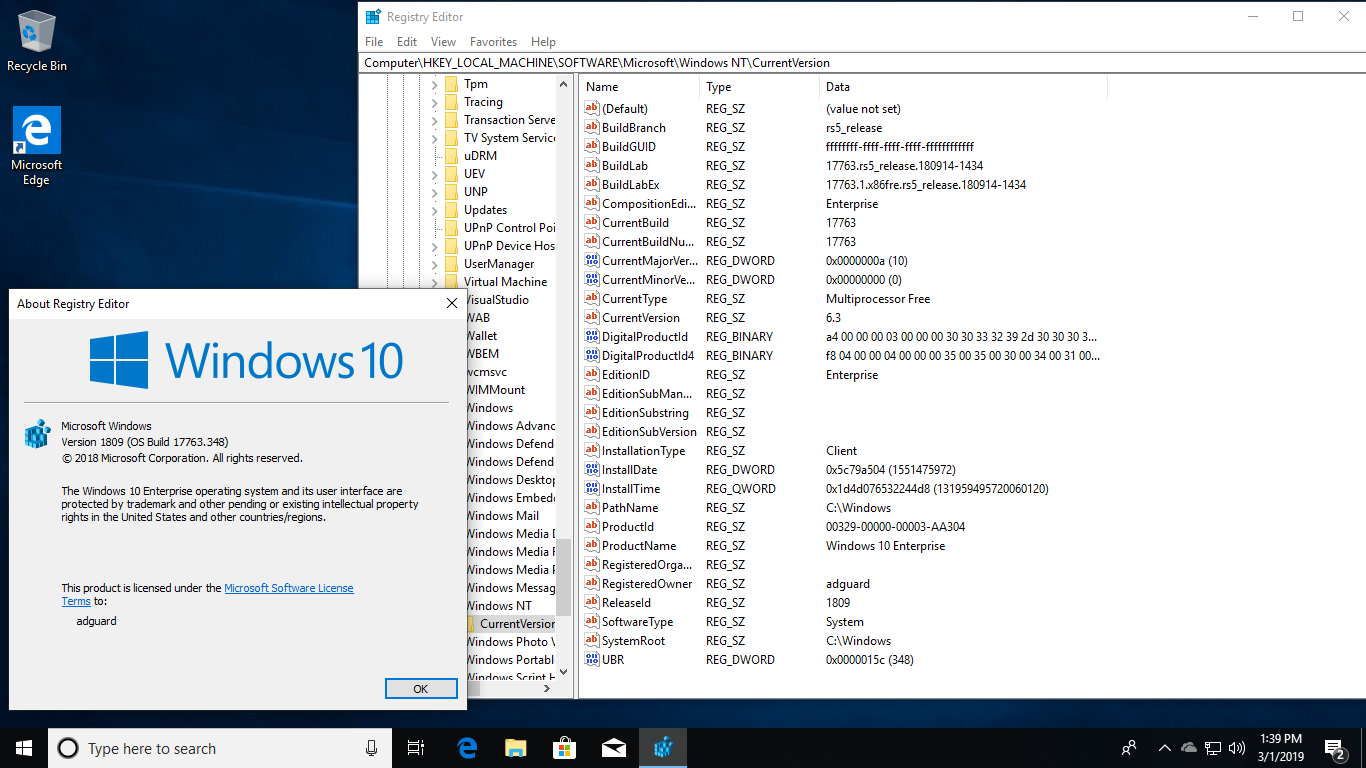Click right arrow of tree horizontal scrollbar

point(546,688)
